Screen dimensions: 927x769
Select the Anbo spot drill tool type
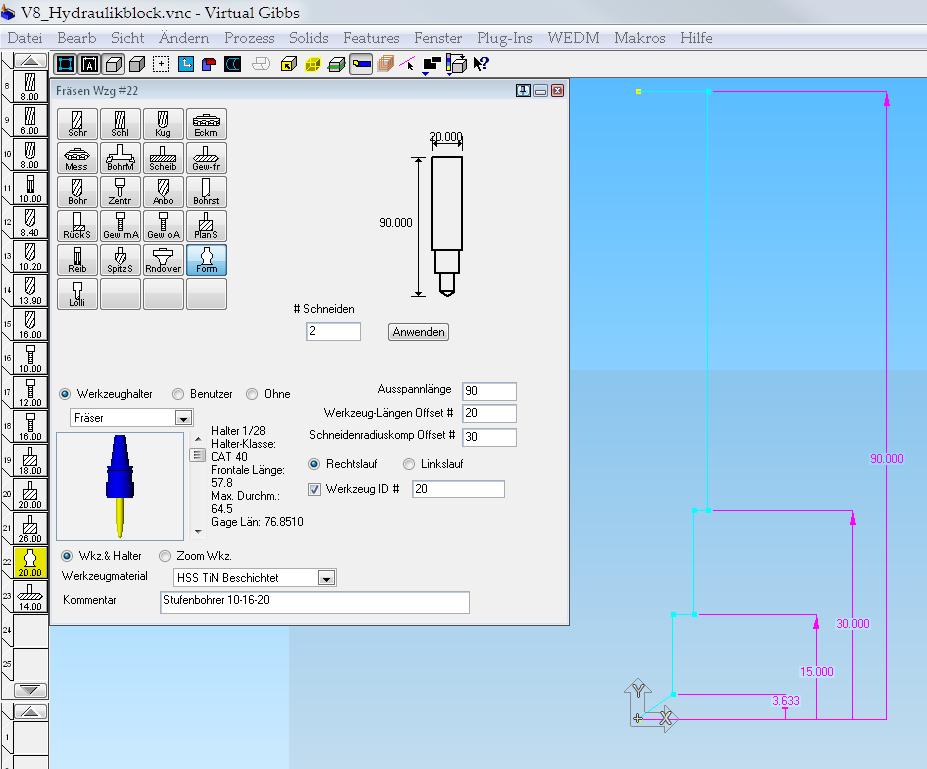[x=163, y=192]
